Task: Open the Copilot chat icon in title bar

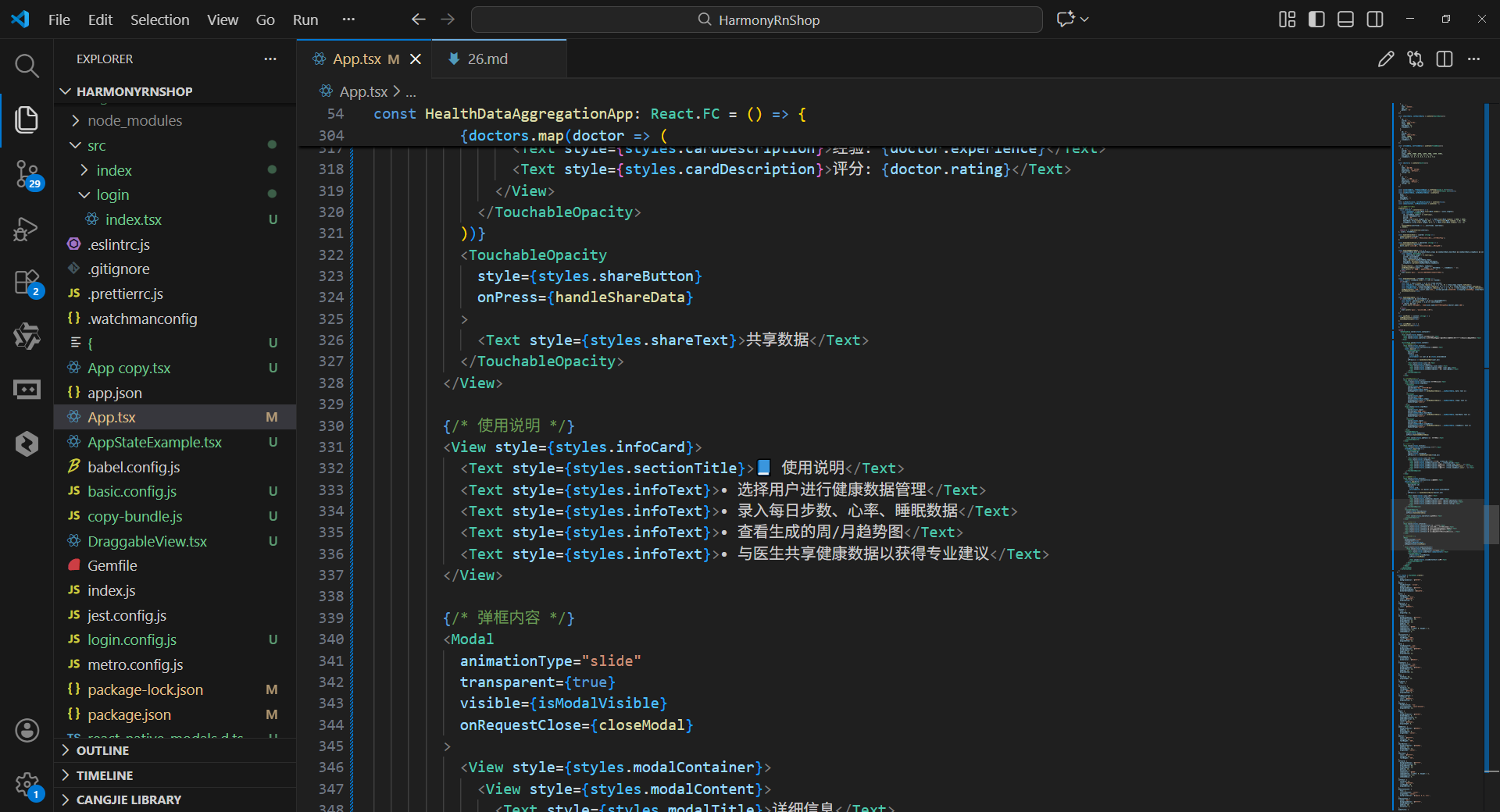Action: pos(1065,20)
